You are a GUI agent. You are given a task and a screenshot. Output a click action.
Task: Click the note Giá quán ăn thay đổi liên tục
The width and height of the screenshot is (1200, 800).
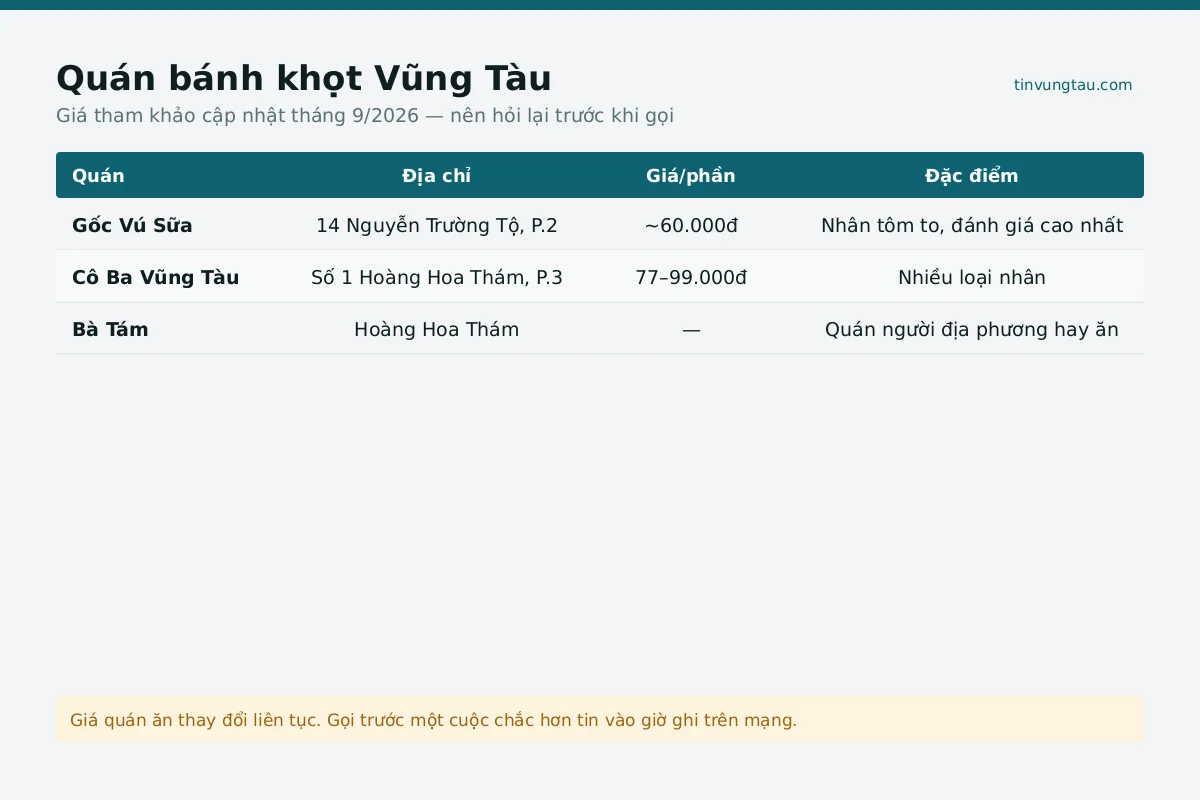[x=600, y=720]
